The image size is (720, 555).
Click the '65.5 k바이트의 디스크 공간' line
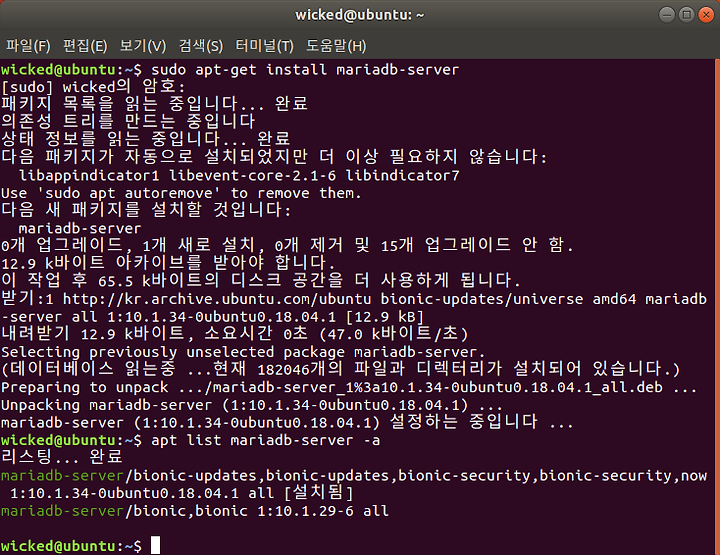point(261,280)
